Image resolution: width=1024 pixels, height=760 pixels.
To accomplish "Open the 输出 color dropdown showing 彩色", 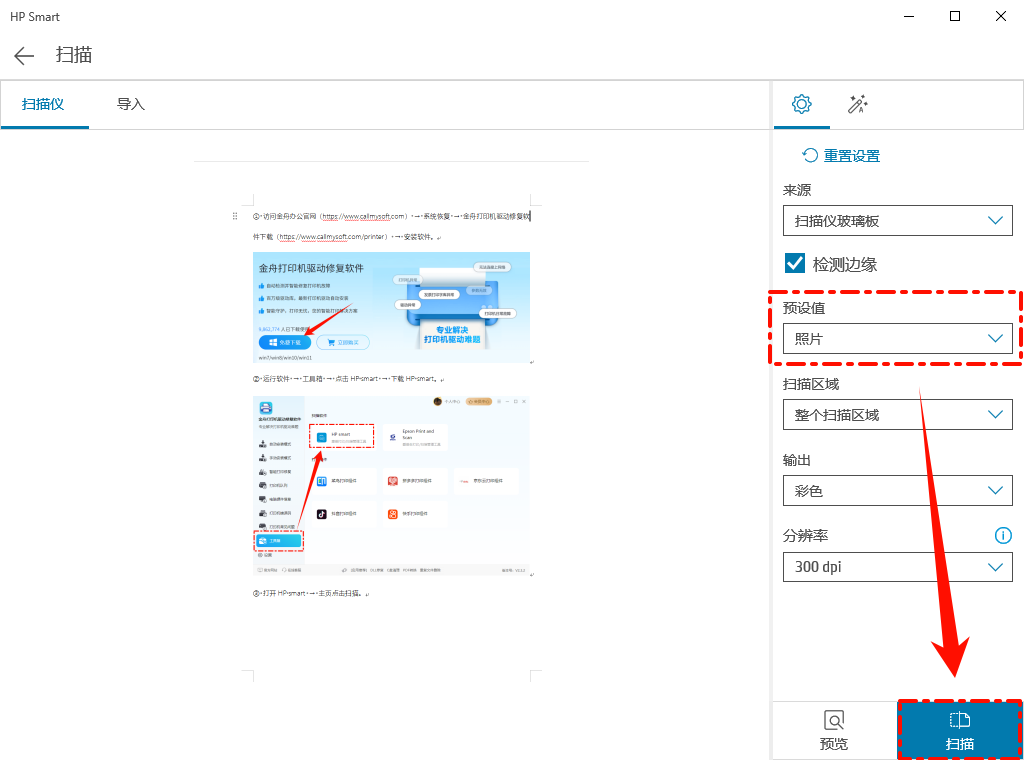I will coord(897,490).
